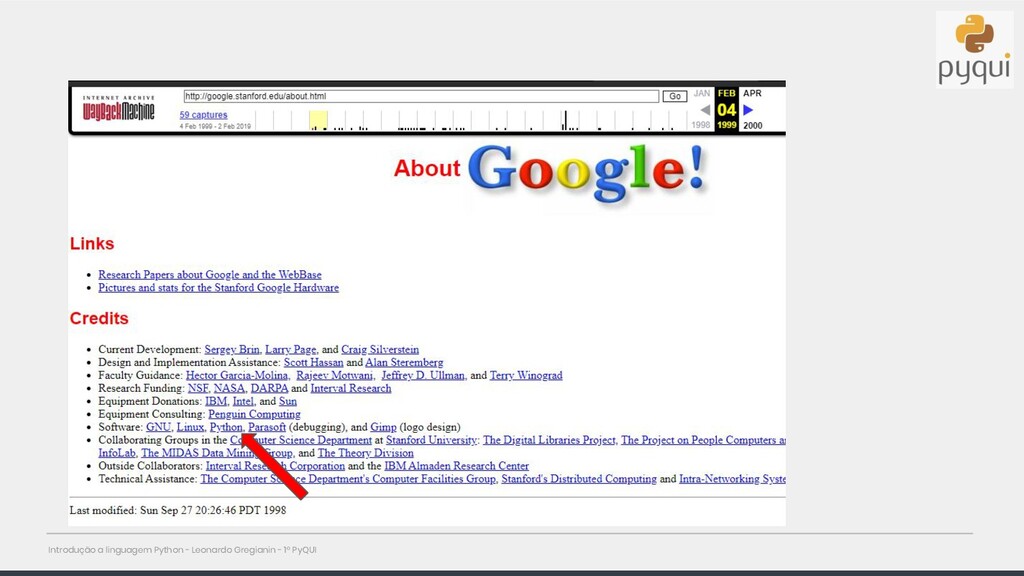Open Rajeev Motwani link
The image size is (1024, 576).
(334, 376)
